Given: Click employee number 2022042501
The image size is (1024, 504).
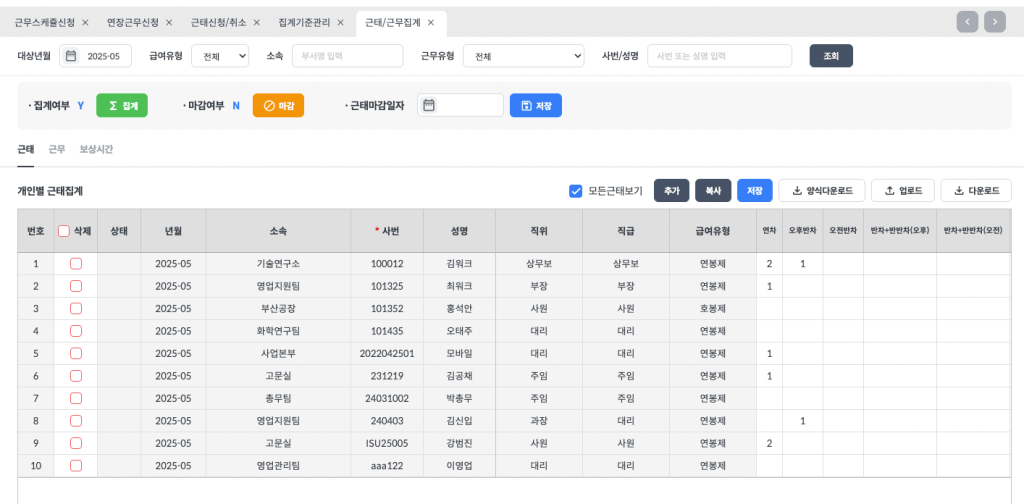Looking at the screenshot, I should tap(387, 353).
